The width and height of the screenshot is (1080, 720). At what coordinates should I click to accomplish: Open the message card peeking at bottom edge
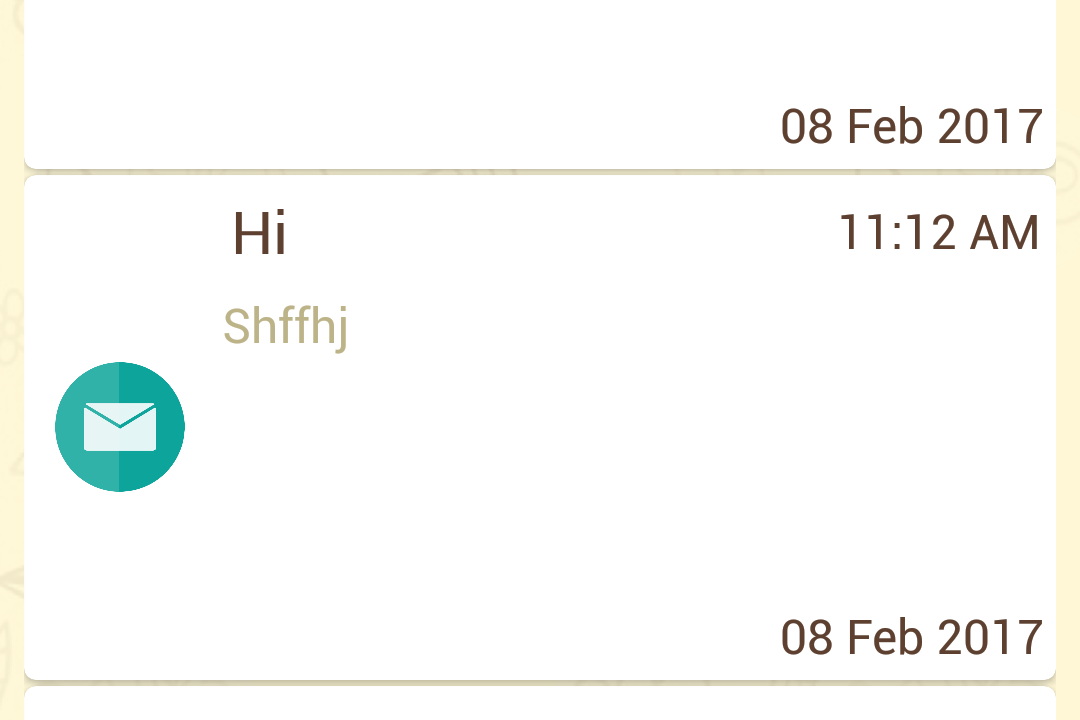click(x=540, y=705)
